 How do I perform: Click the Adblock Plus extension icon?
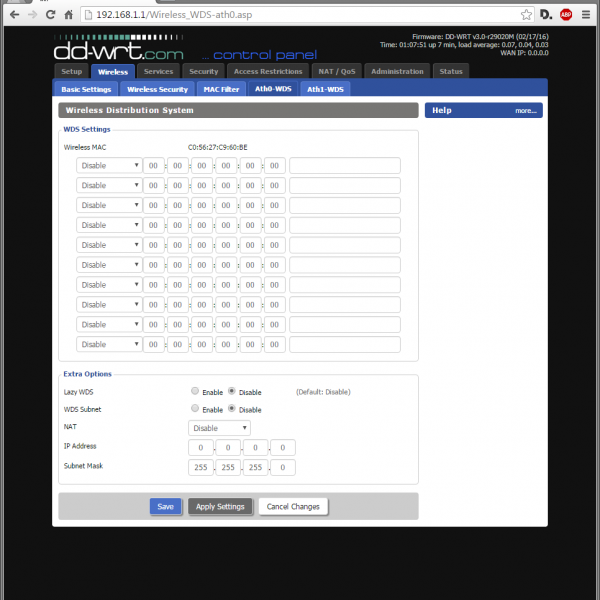(566, 15)
